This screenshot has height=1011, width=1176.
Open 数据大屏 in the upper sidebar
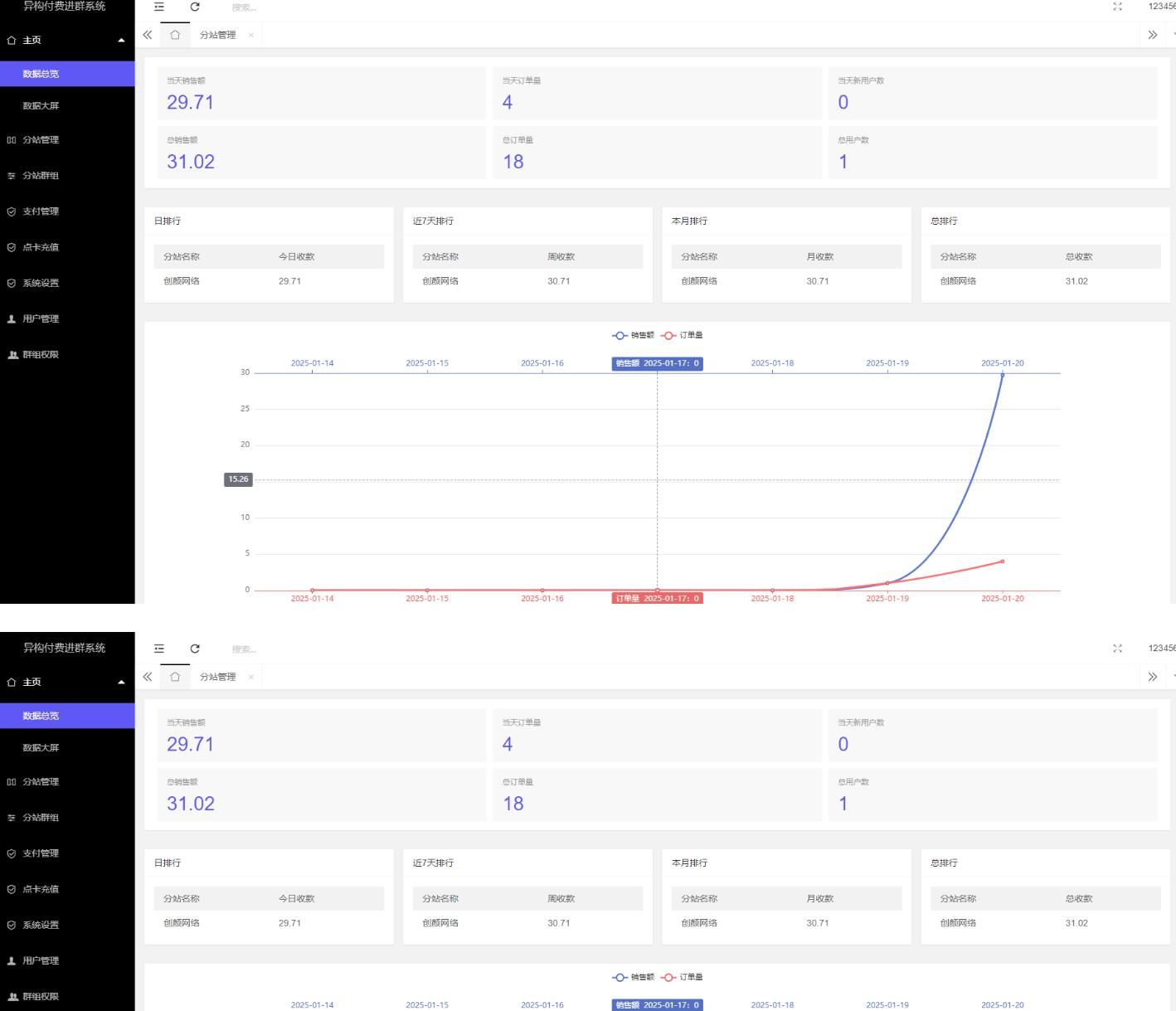click(x=41, y=105)
